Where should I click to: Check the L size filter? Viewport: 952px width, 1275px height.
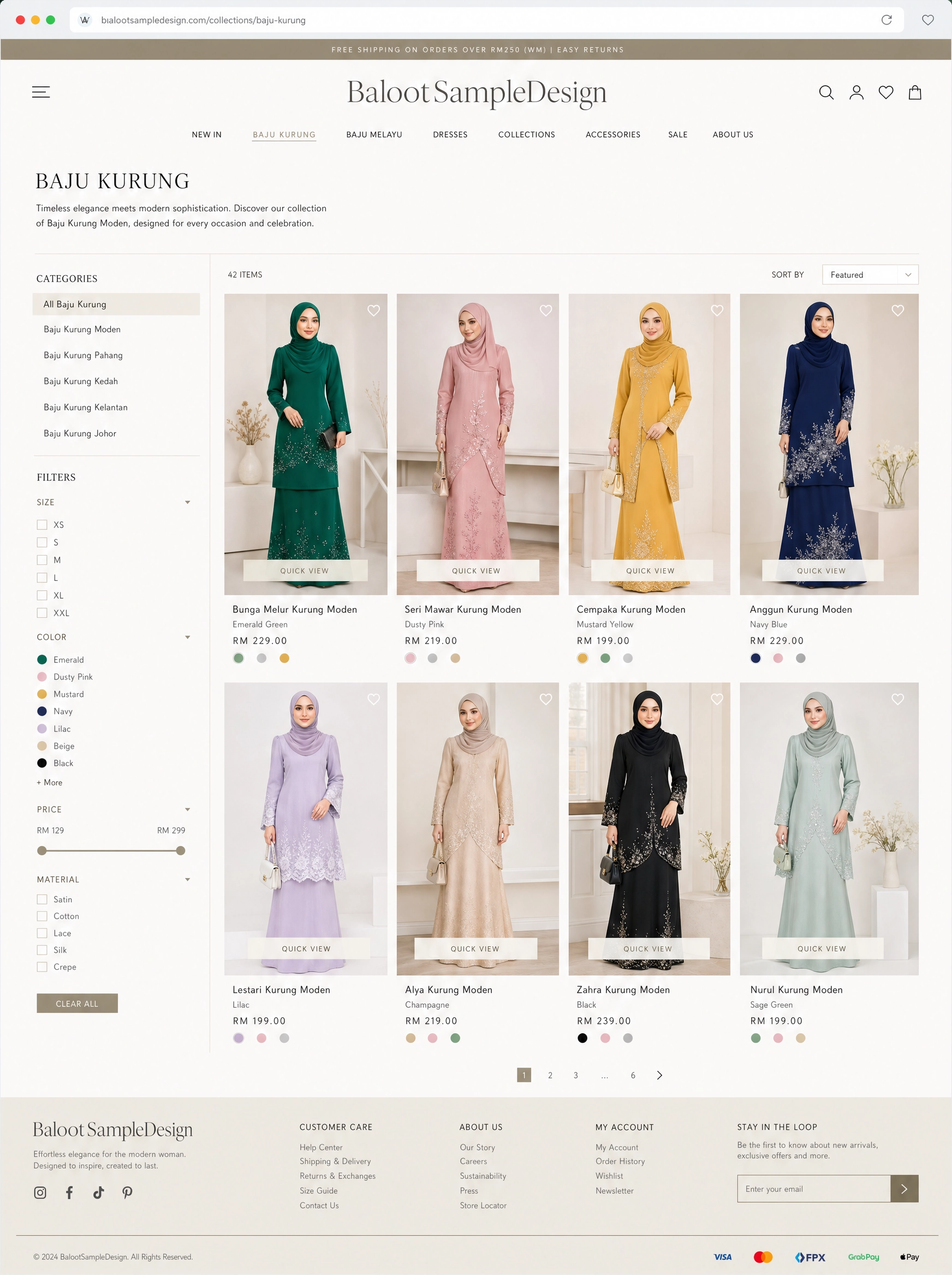pyautogui.click(x=42, y=577)
